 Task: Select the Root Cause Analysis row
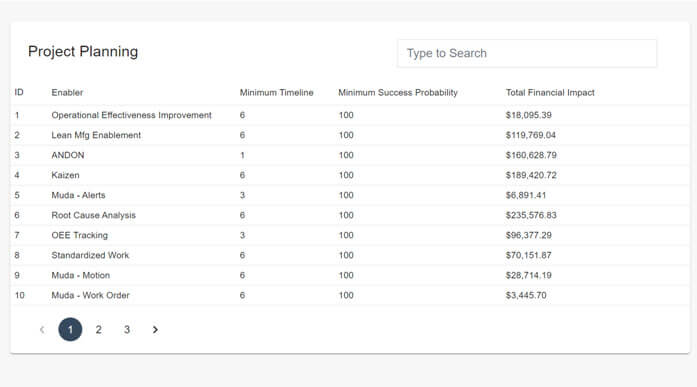point(350,215)
